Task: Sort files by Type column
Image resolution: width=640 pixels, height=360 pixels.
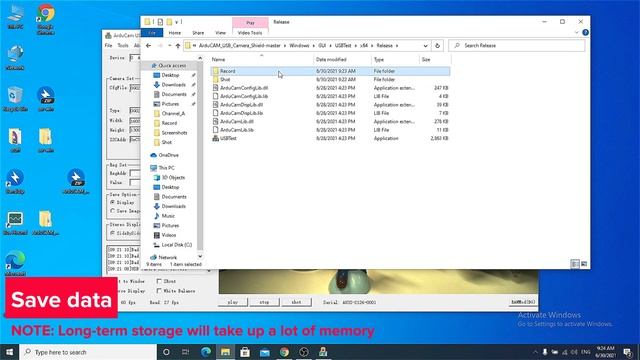Action: click(x=394, y=60)
